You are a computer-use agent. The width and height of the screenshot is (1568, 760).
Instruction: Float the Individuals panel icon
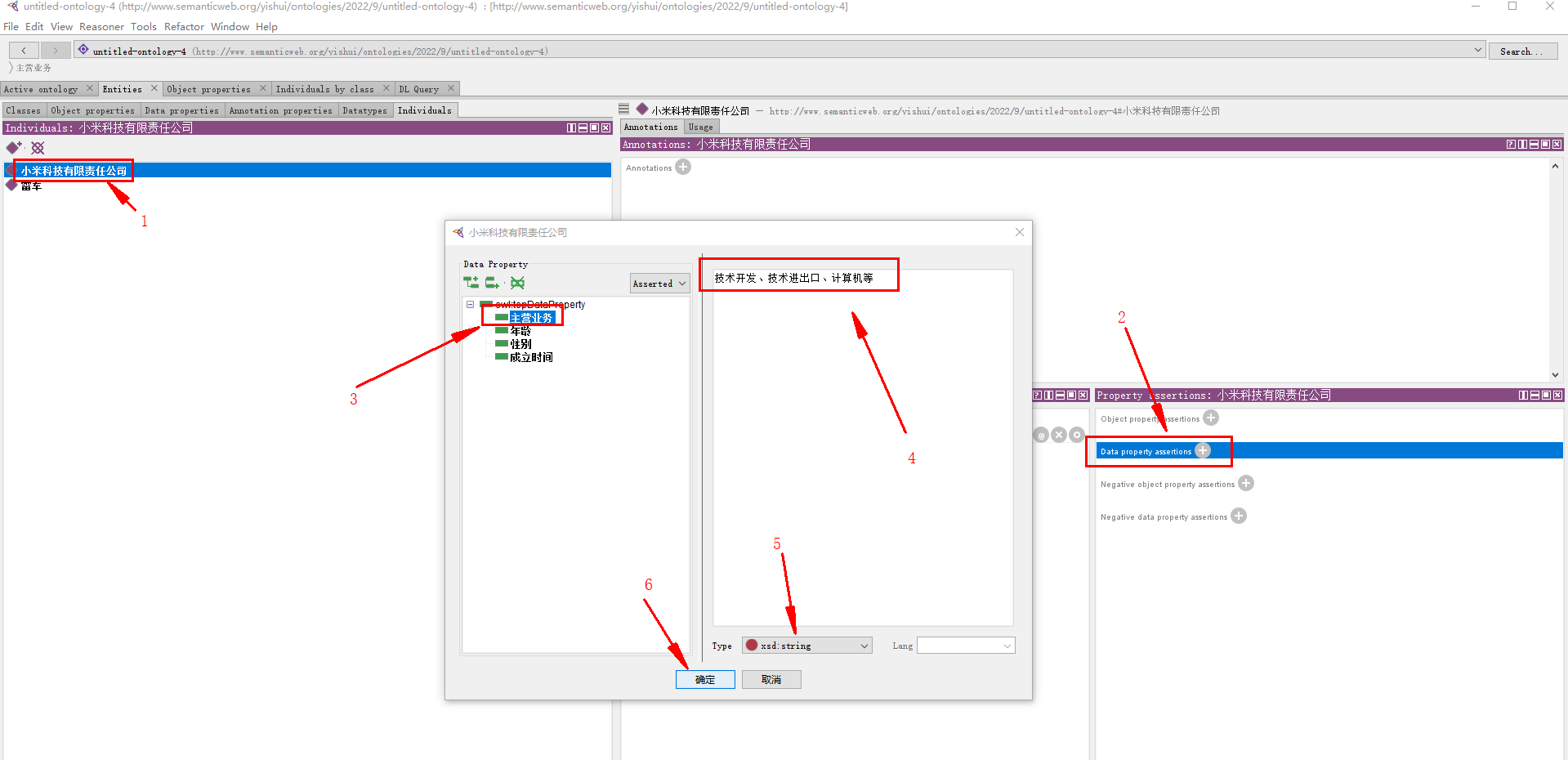point(594,127)
